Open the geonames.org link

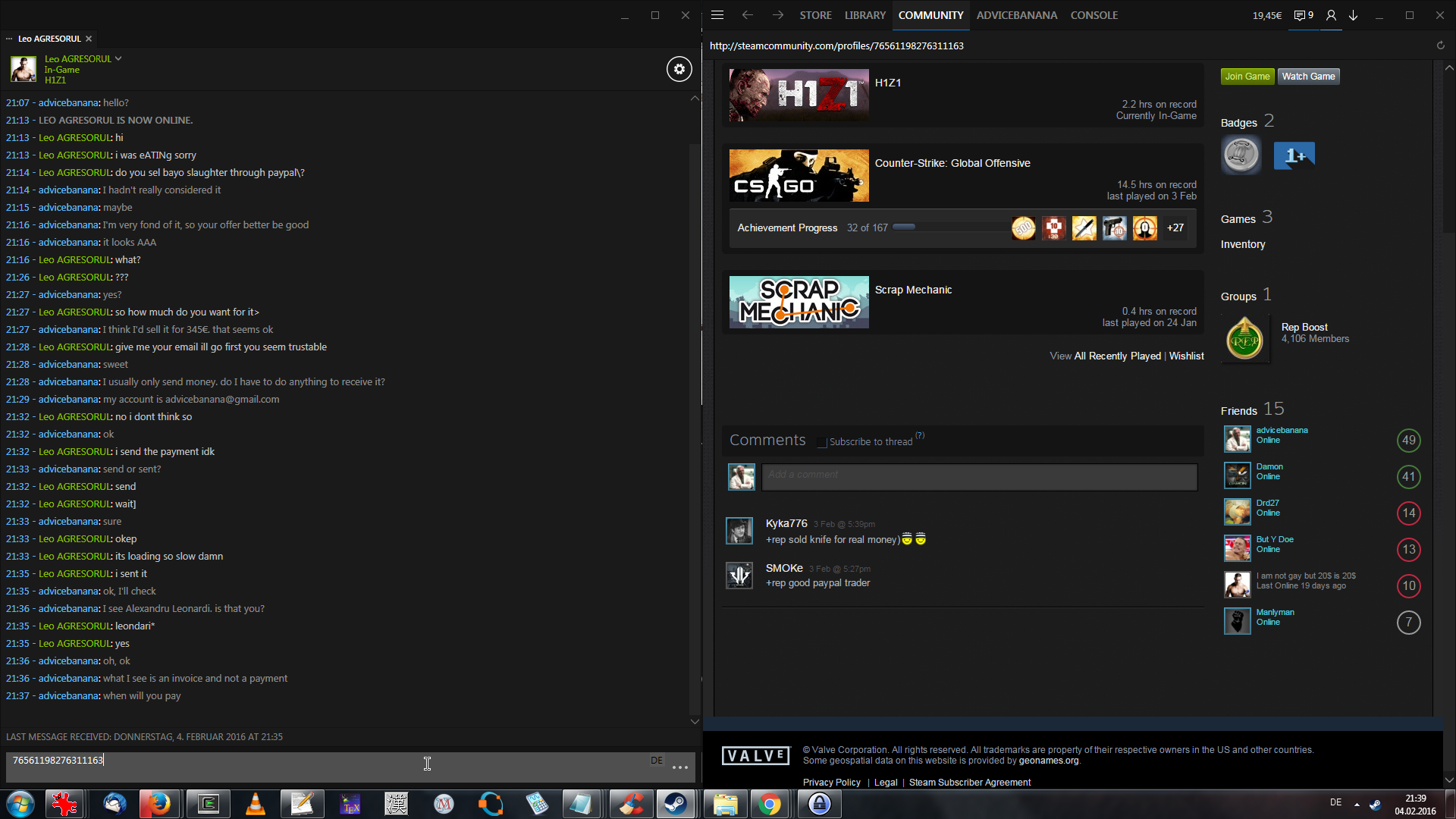(1048, 761)
